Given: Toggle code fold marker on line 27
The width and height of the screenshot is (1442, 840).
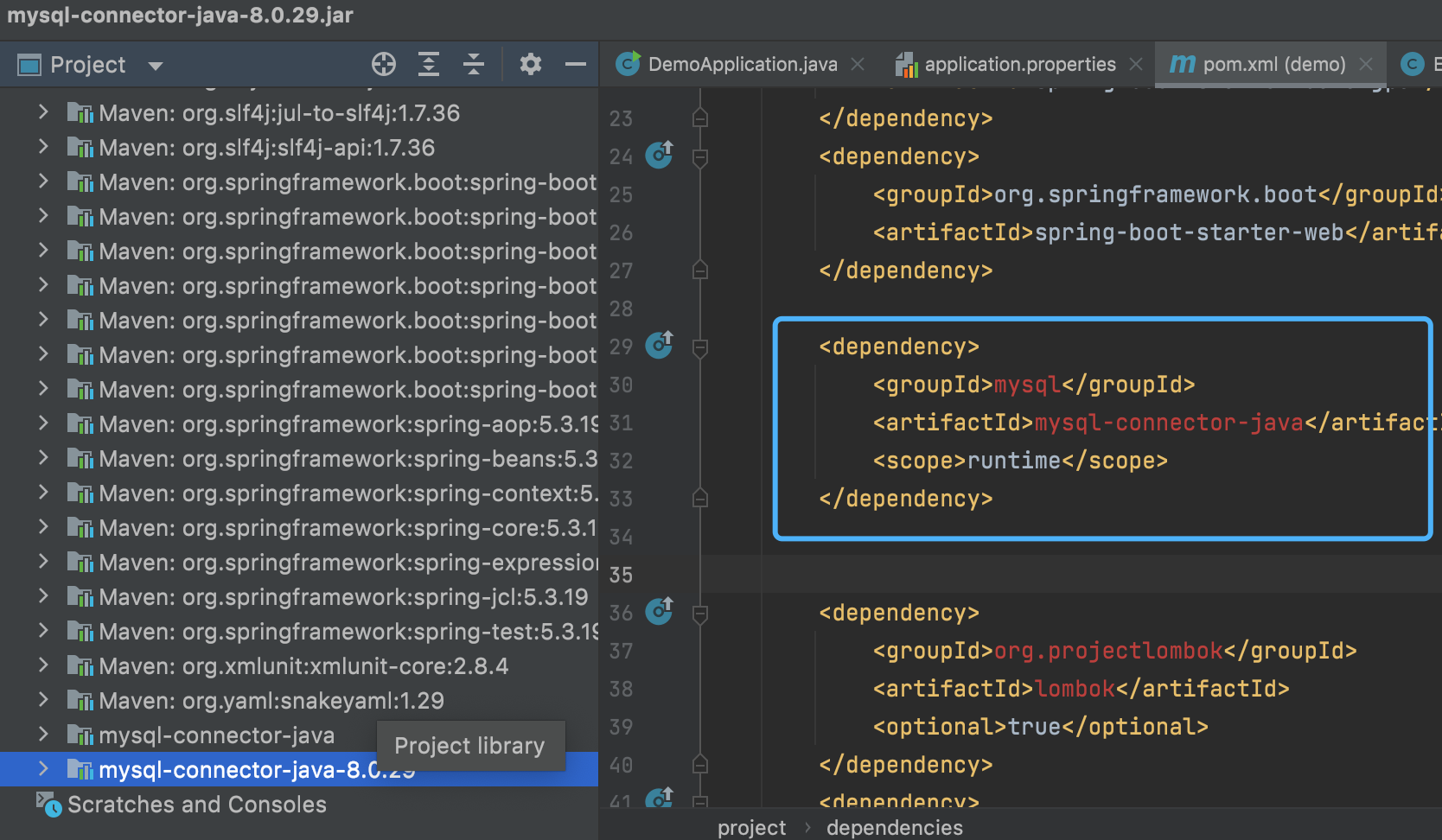Looking at the screenshot, I should click(x=700, y=270).
